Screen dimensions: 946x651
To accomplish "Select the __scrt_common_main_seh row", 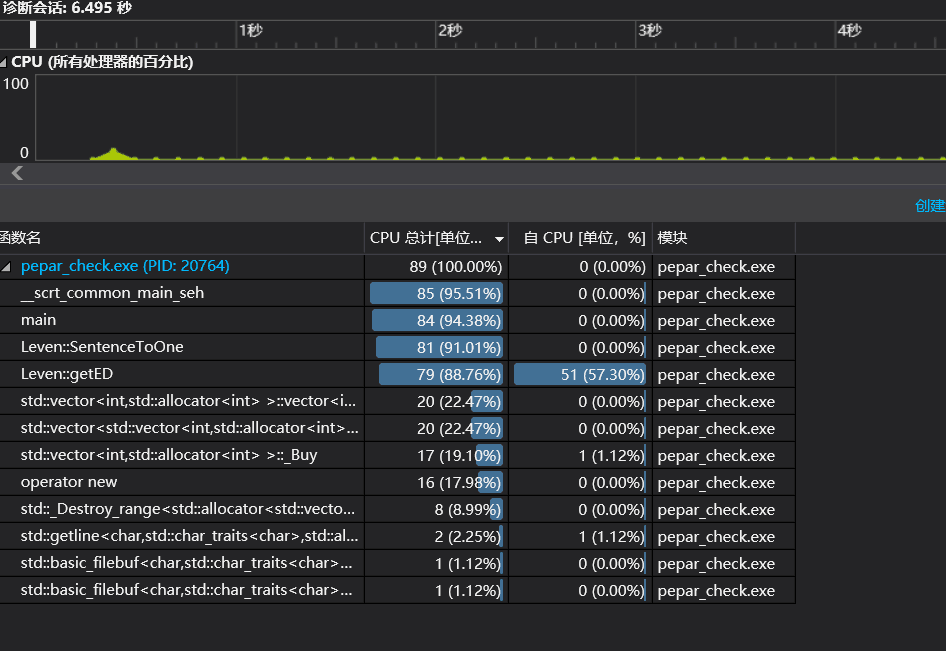I will click(x=112, y=294).
